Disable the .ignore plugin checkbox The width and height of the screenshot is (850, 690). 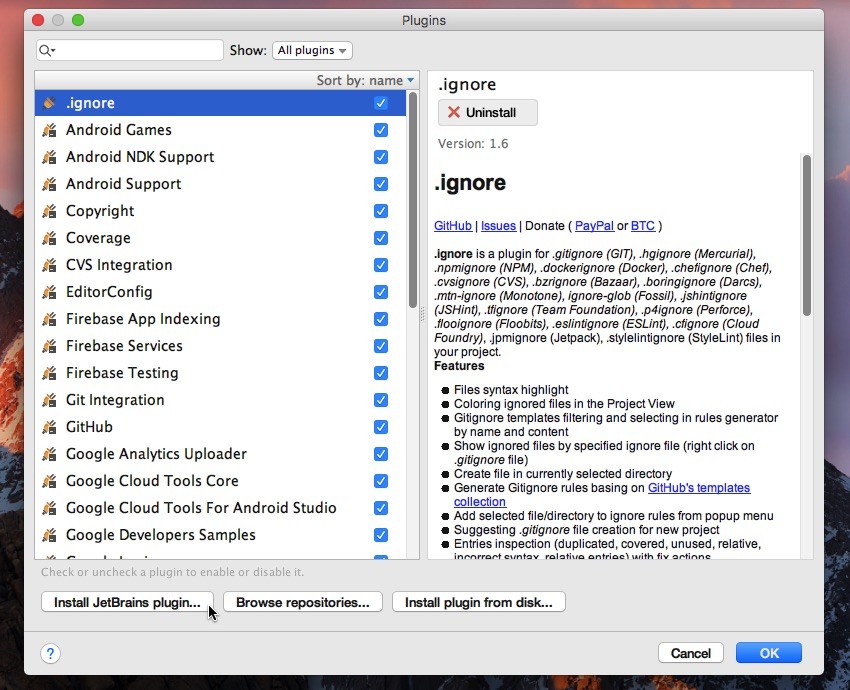381,103
